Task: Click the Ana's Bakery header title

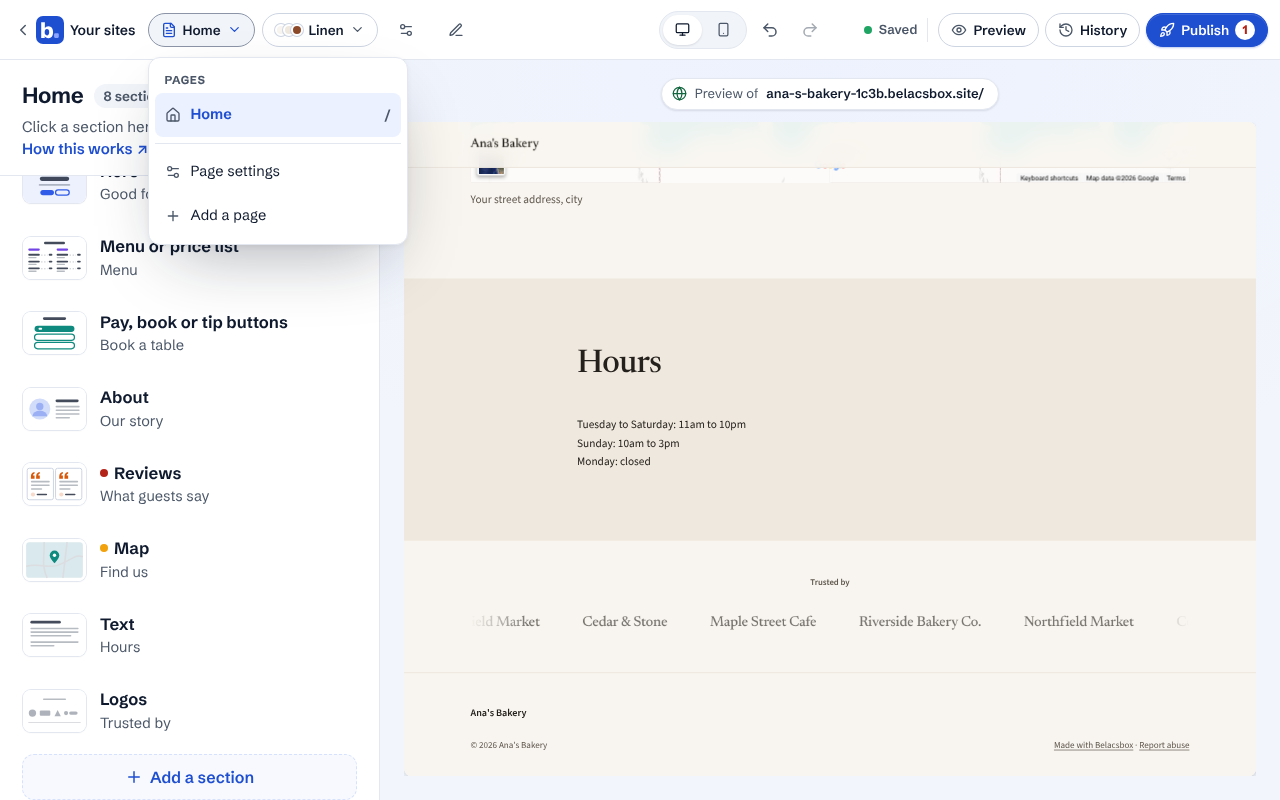Action: pyautogui.click(x=505, y=143)
